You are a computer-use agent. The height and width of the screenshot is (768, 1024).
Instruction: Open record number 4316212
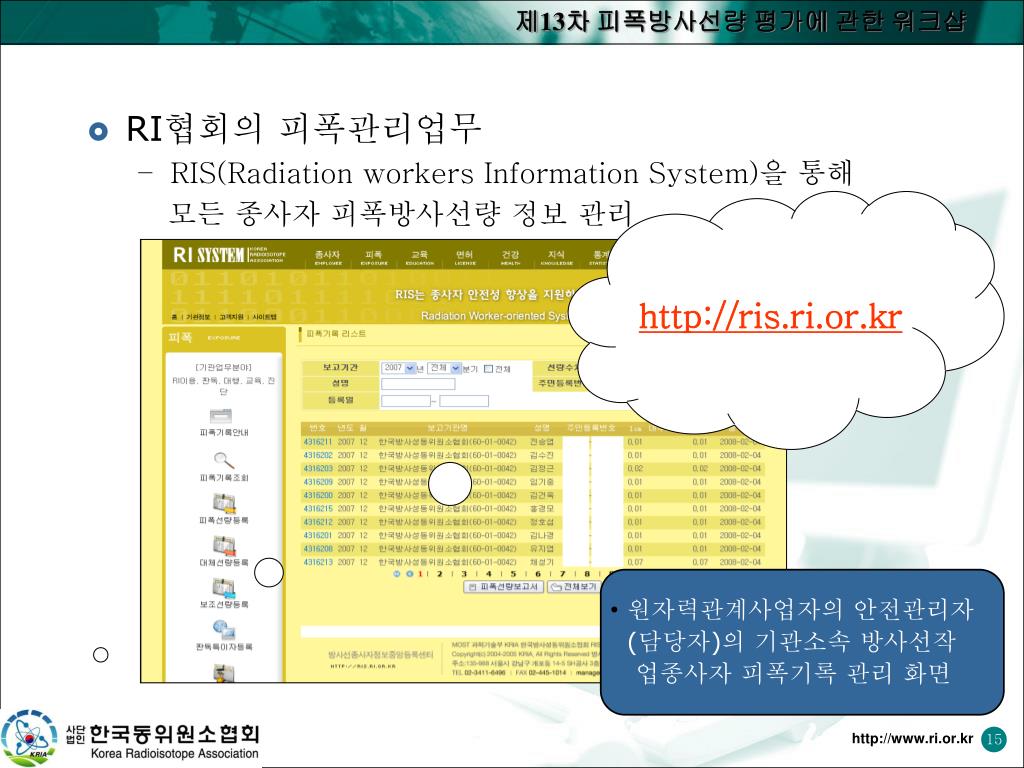(x=318, y=522)
